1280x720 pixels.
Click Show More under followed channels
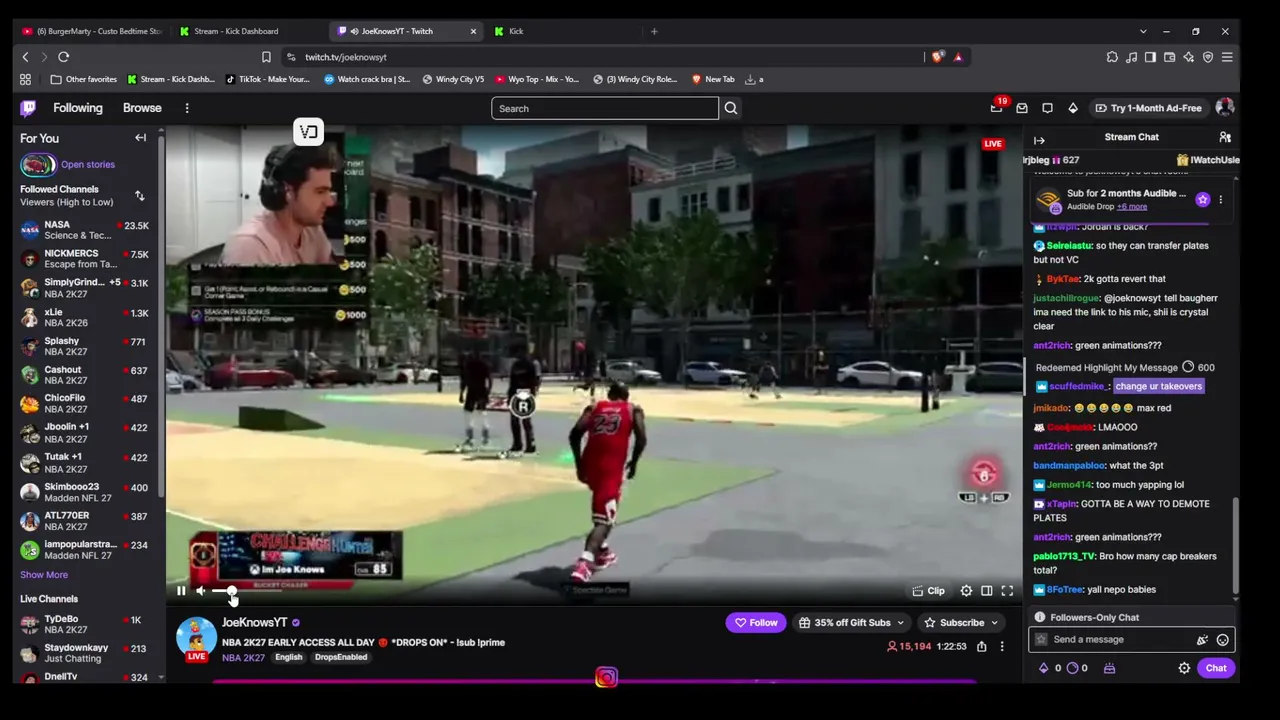pos(44,575)
